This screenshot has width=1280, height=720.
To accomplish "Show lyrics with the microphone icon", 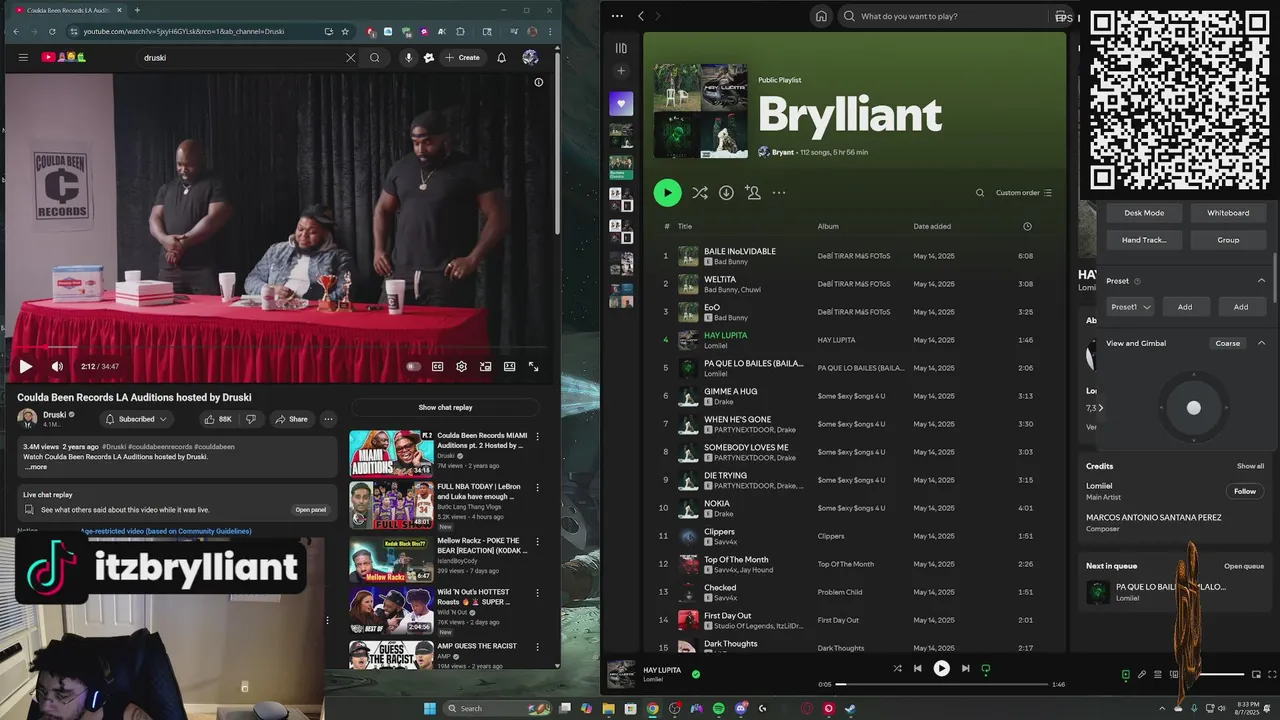I will (1141, 675).
